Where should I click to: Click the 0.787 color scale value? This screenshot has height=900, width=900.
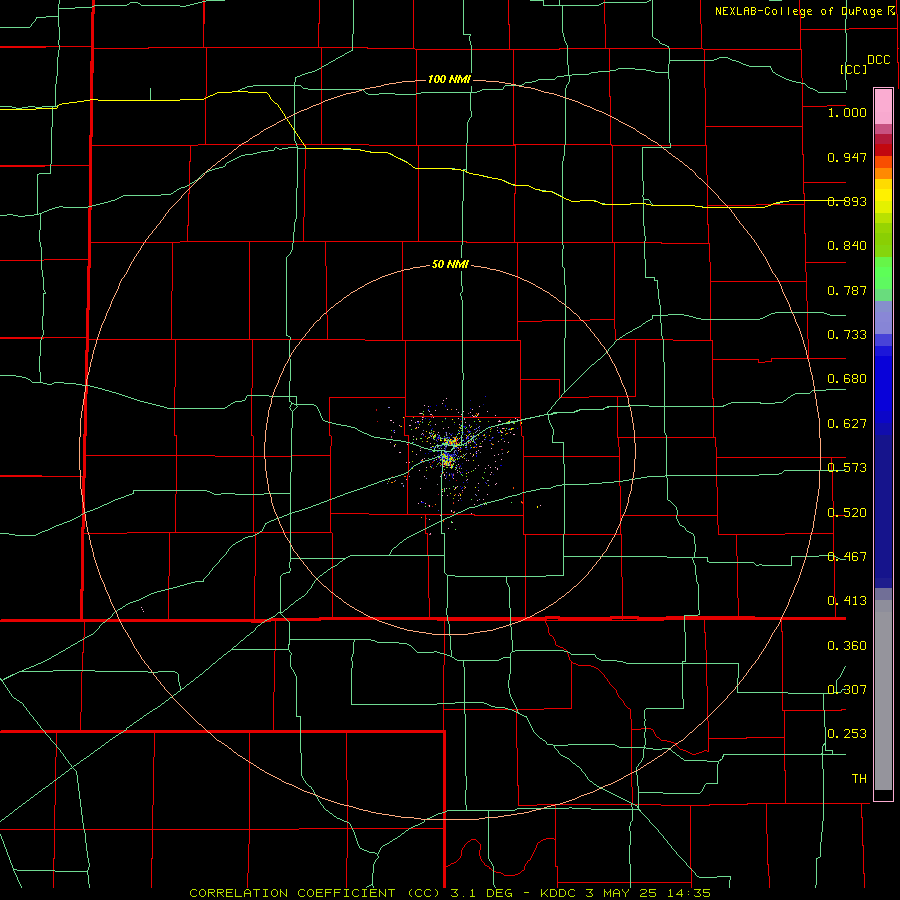click(847, 290)
